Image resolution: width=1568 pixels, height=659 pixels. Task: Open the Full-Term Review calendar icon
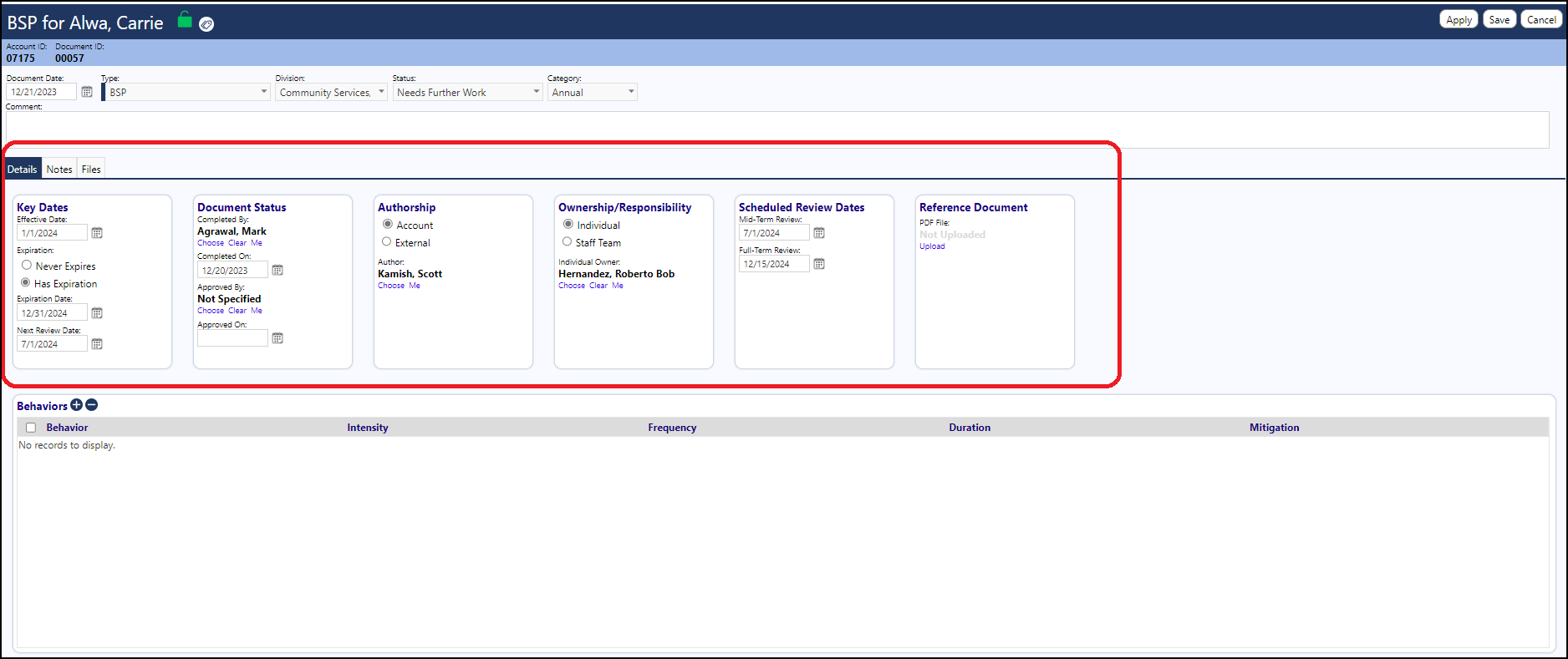819,264
